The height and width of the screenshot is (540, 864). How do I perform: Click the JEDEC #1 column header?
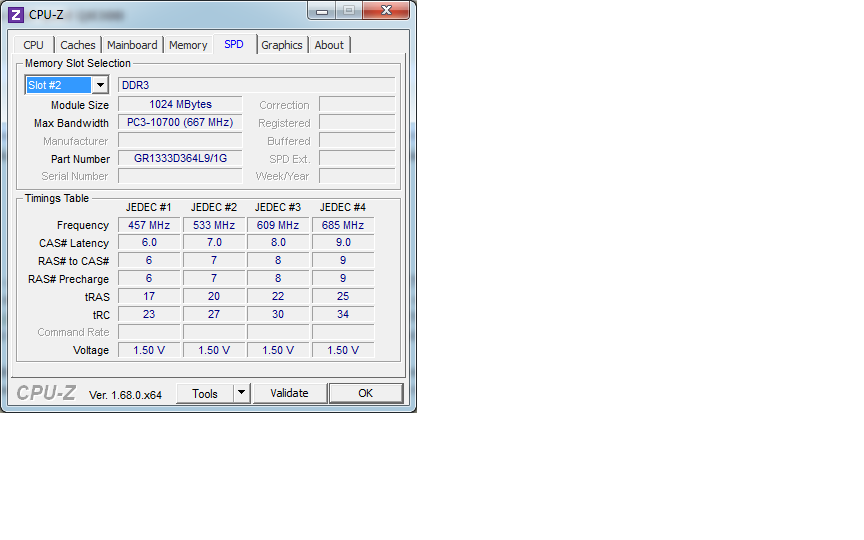tap(149, 208)
